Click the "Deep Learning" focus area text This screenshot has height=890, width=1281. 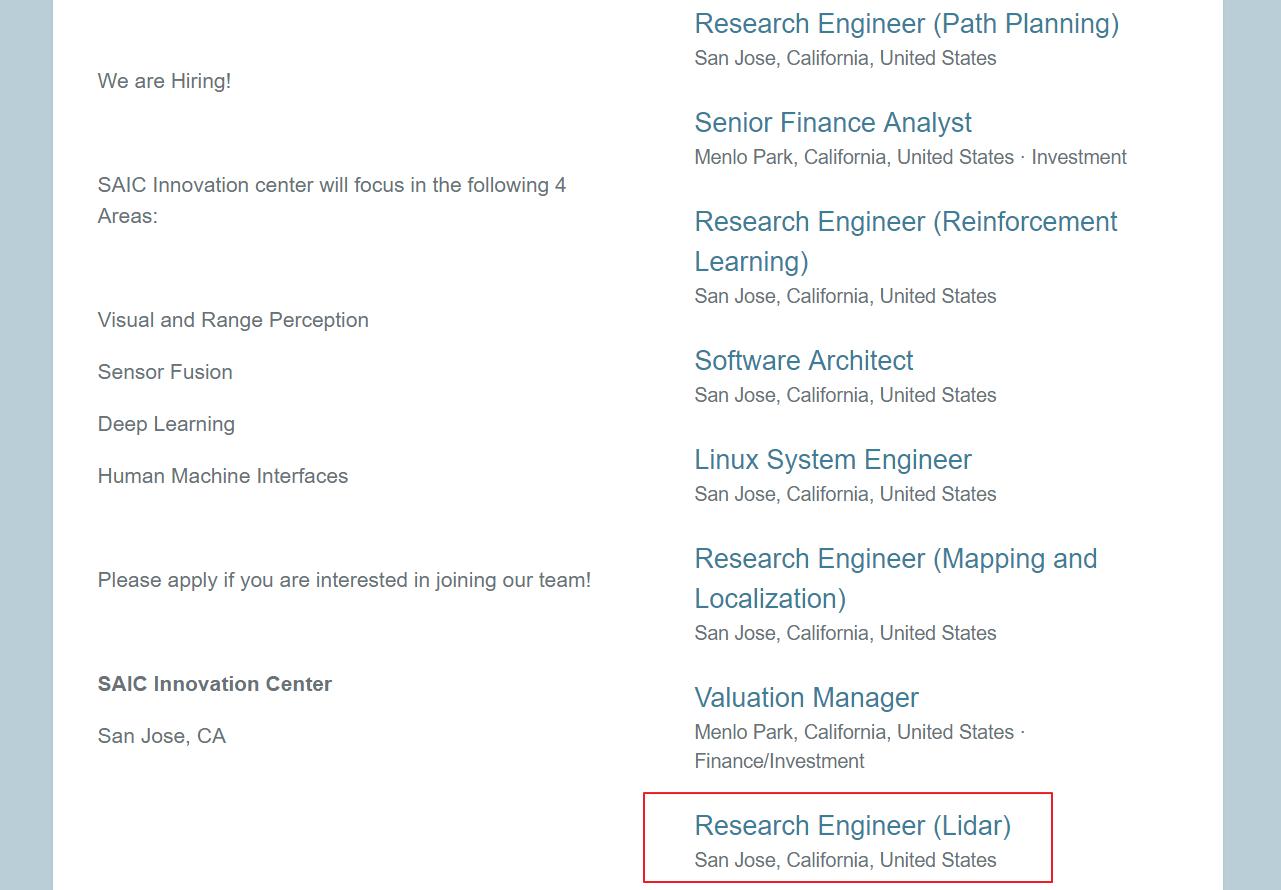[166, 424]
